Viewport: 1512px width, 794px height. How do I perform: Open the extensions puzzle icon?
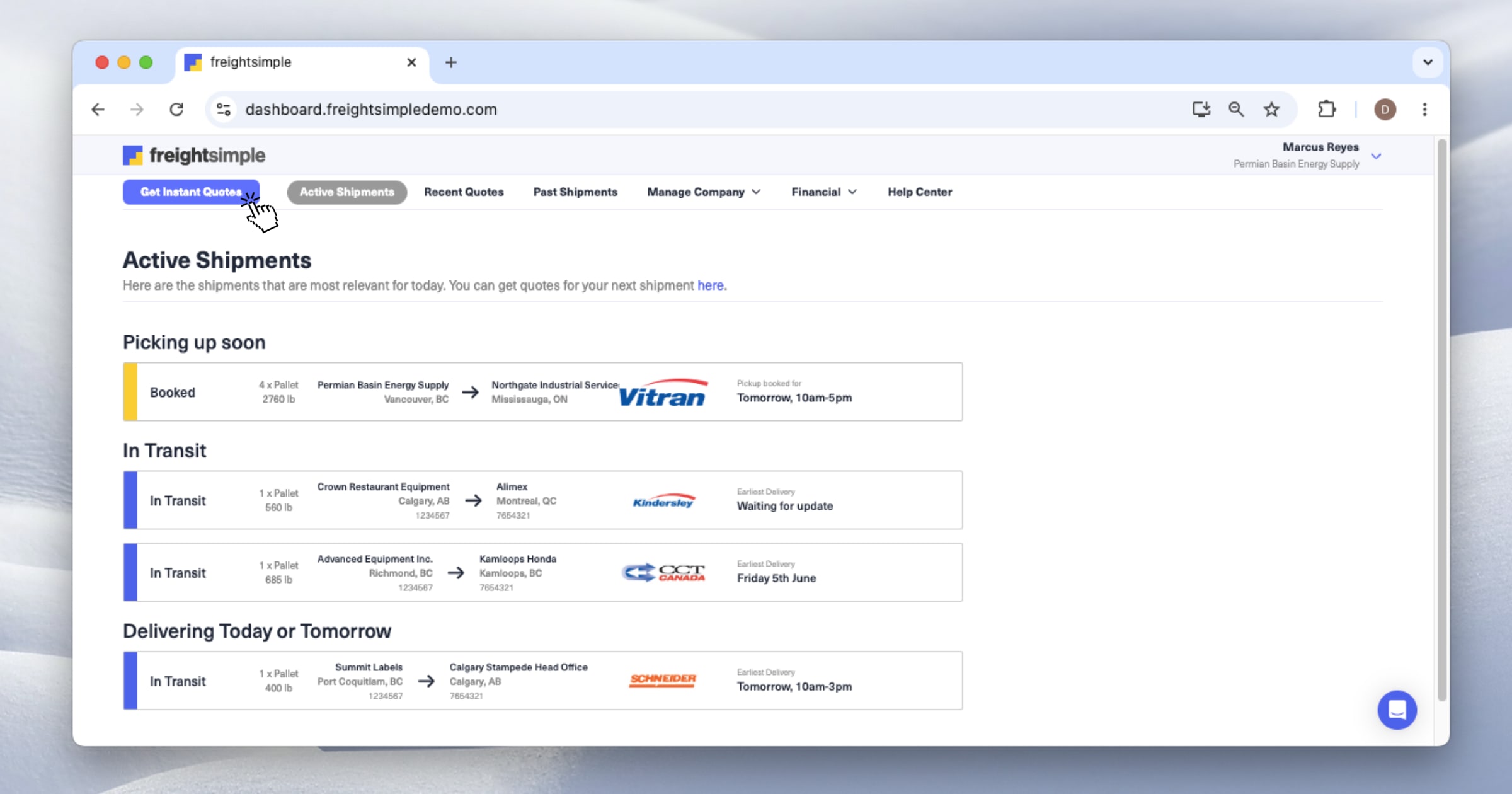pyautogui.click(x=1327, y=110)
